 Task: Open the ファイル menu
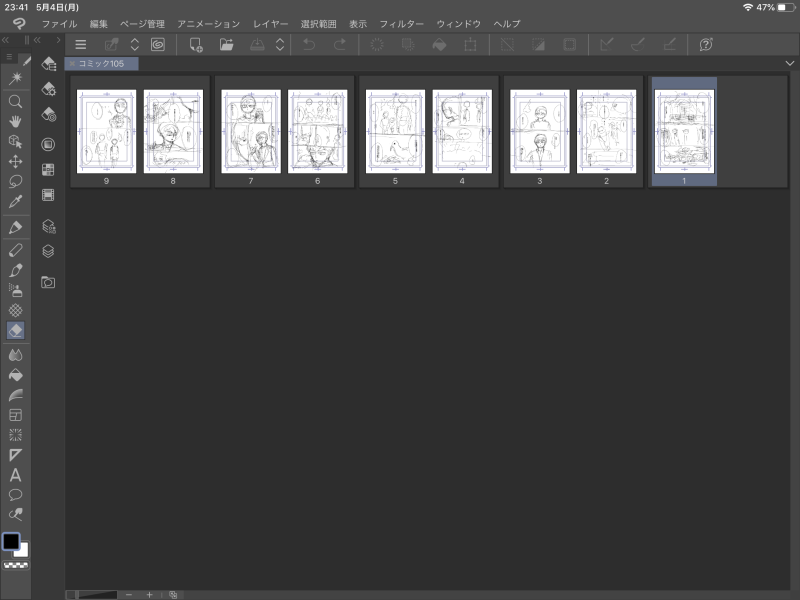click(x=59, y=24)
